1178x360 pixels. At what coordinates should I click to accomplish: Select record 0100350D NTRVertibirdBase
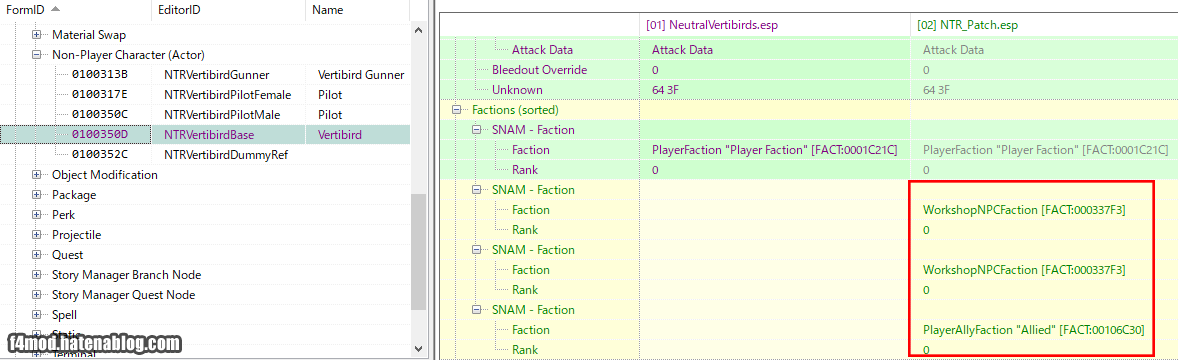[x=205, y=135]
